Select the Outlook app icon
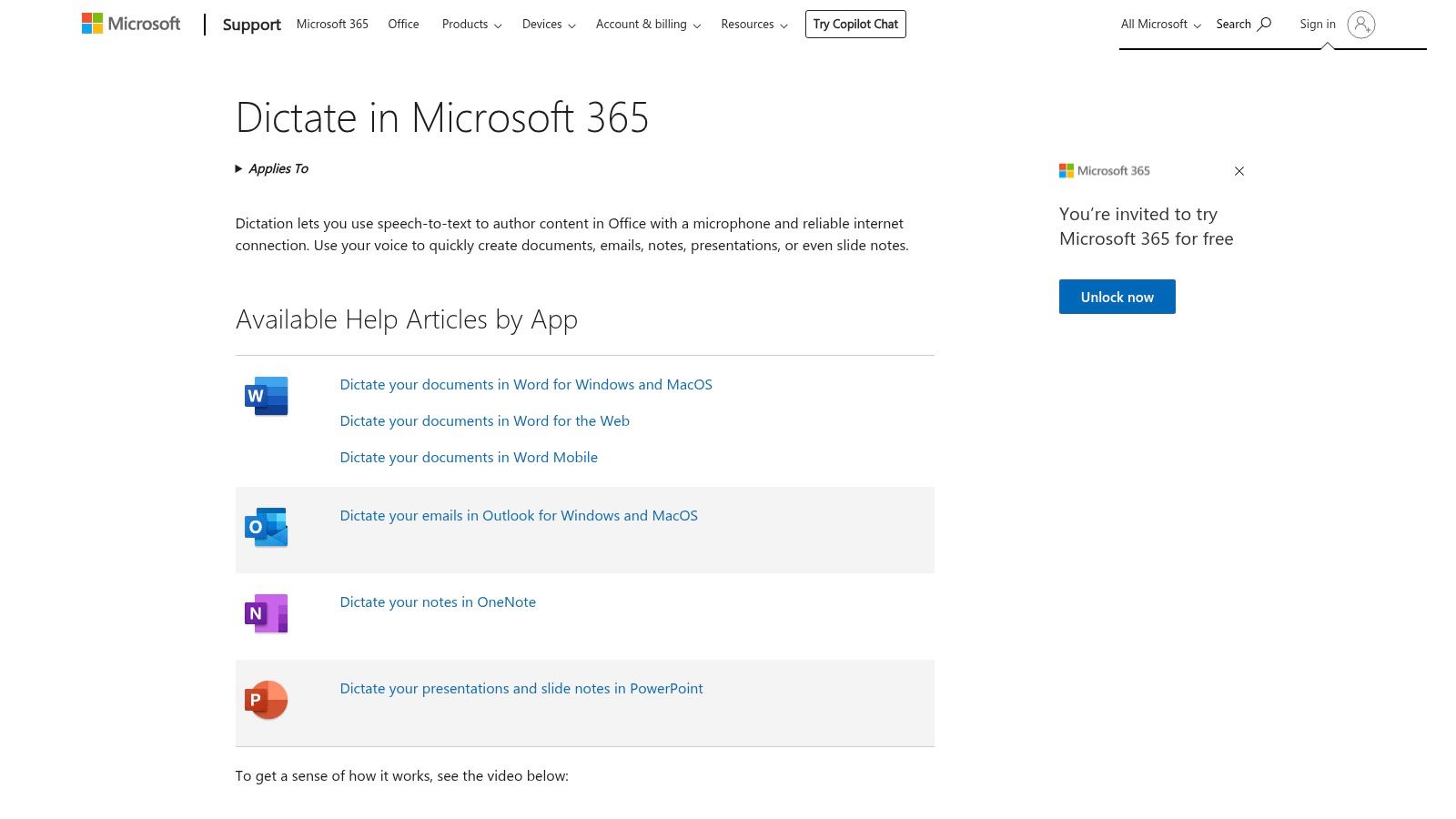Viewport: 1456px width, 819px height. pyautogui.click(x=265, y=526)
